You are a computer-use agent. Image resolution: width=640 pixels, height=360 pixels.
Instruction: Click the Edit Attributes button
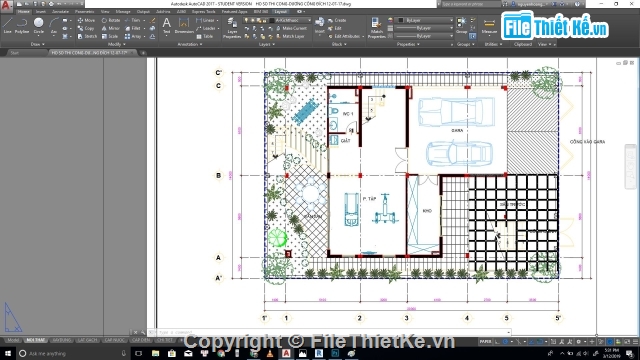344,36
